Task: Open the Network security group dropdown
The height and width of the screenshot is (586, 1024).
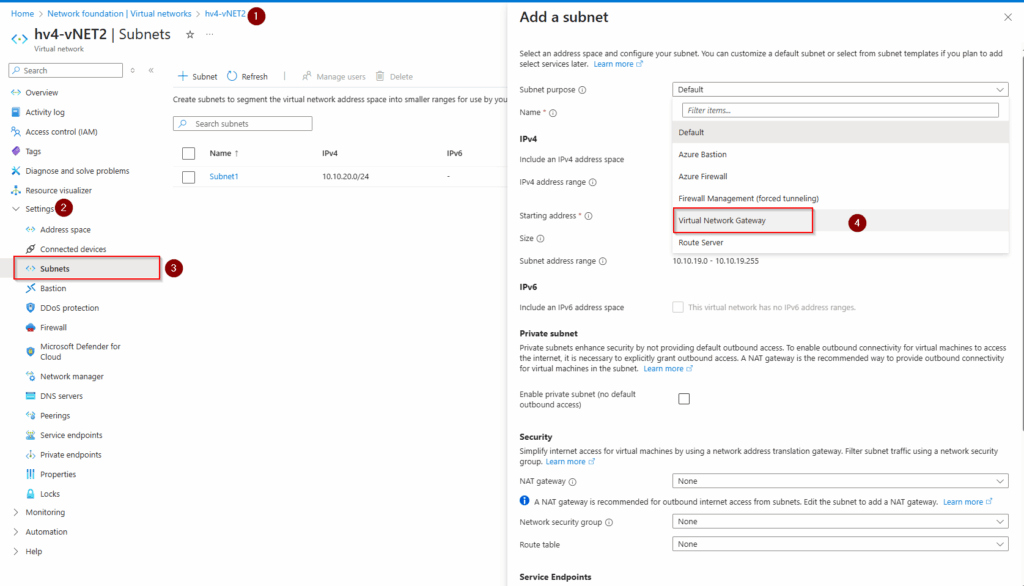Action: pos(840,522)
